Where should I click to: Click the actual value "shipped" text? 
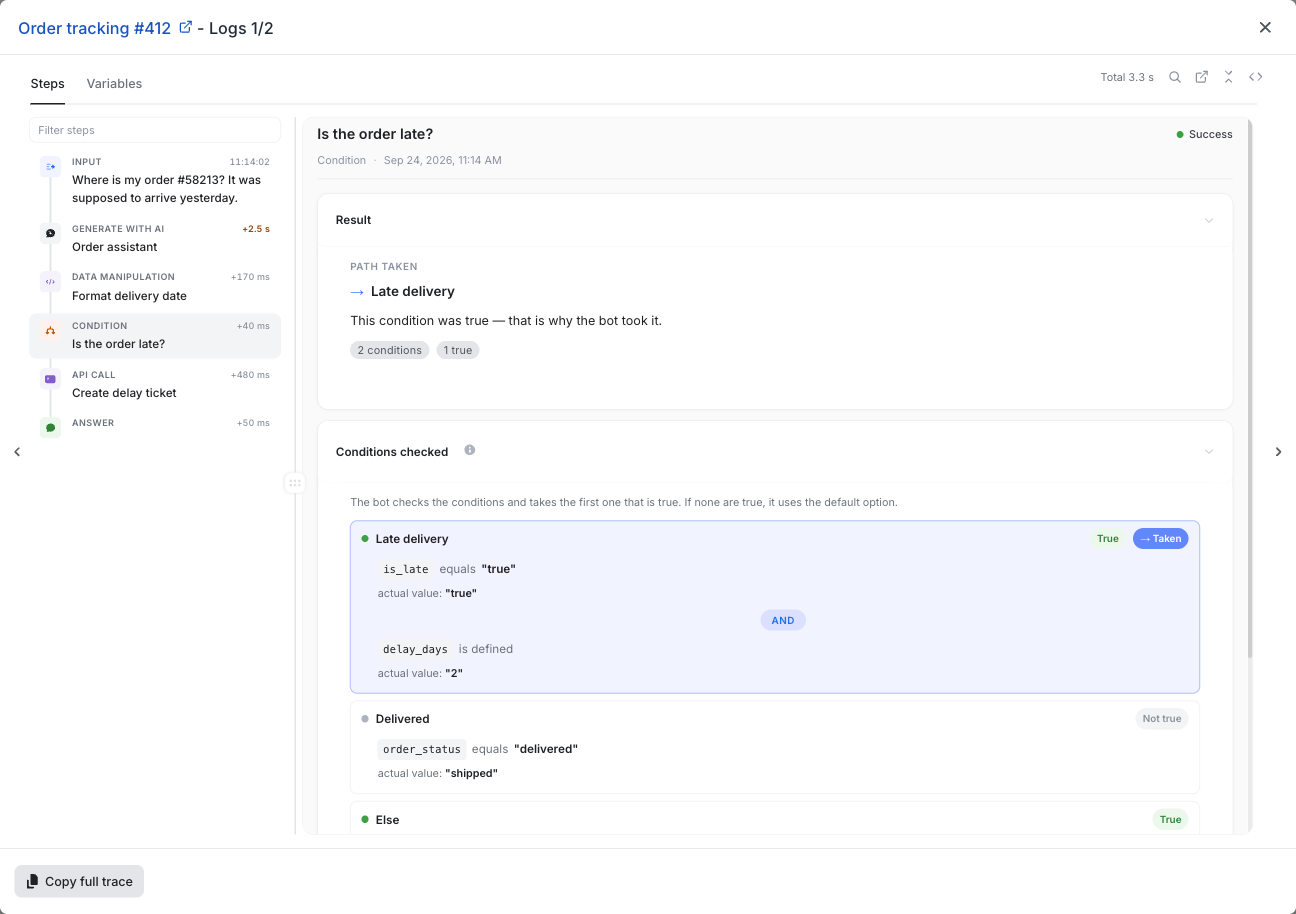[x=471, y=773]
